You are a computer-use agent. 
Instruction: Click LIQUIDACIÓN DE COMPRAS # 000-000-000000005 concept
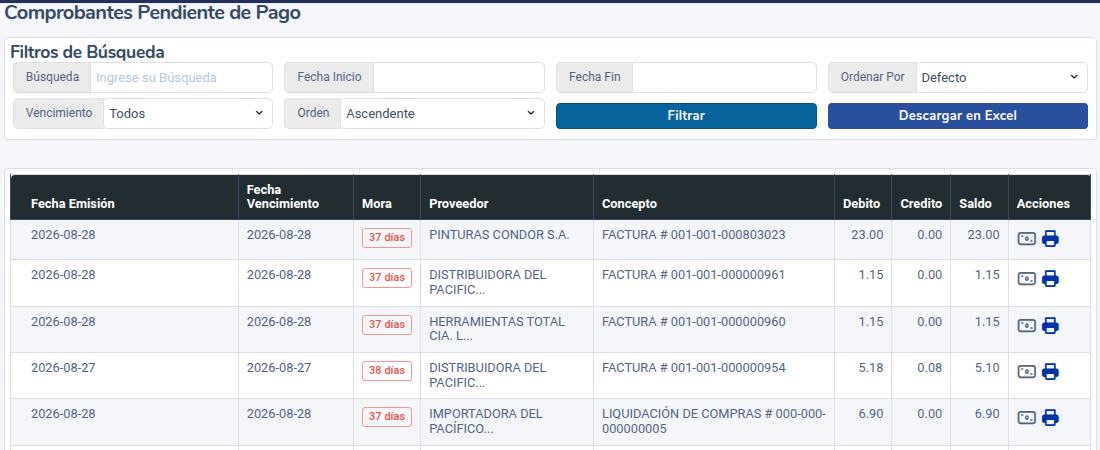[714, 421]
